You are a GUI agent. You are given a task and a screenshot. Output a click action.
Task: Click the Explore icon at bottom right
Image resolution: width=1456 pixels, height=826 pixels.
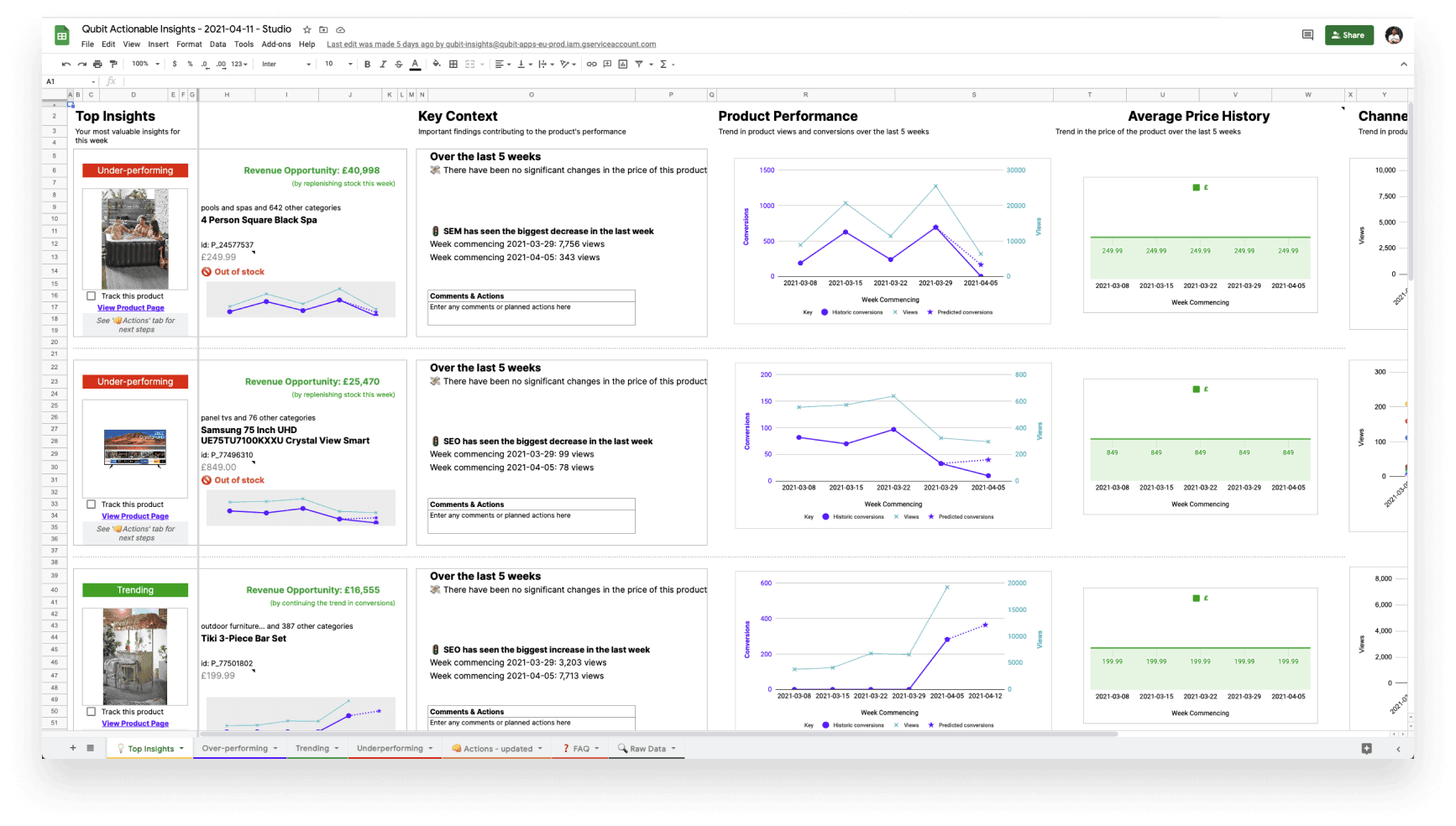pos(1366,749)
